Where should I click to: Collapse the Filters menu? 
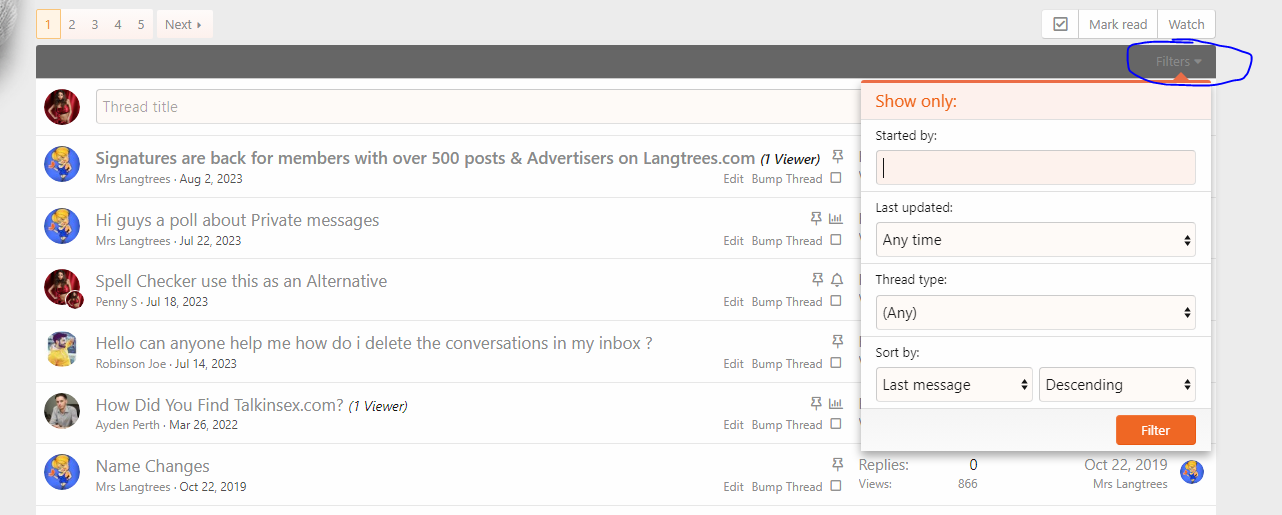coord(1178,62)
